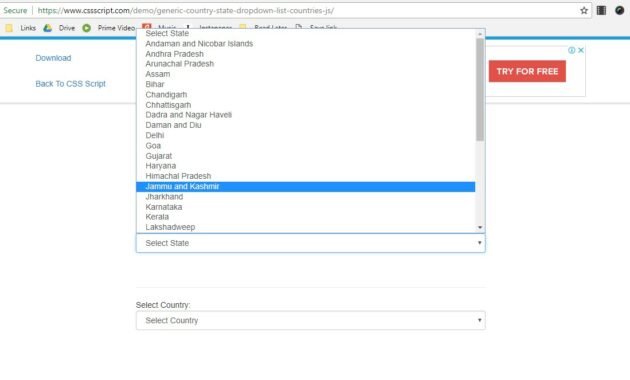Select Andhra Pradesh from the list
This screenshot has height=380, width=630.
[x=305, y=54]
